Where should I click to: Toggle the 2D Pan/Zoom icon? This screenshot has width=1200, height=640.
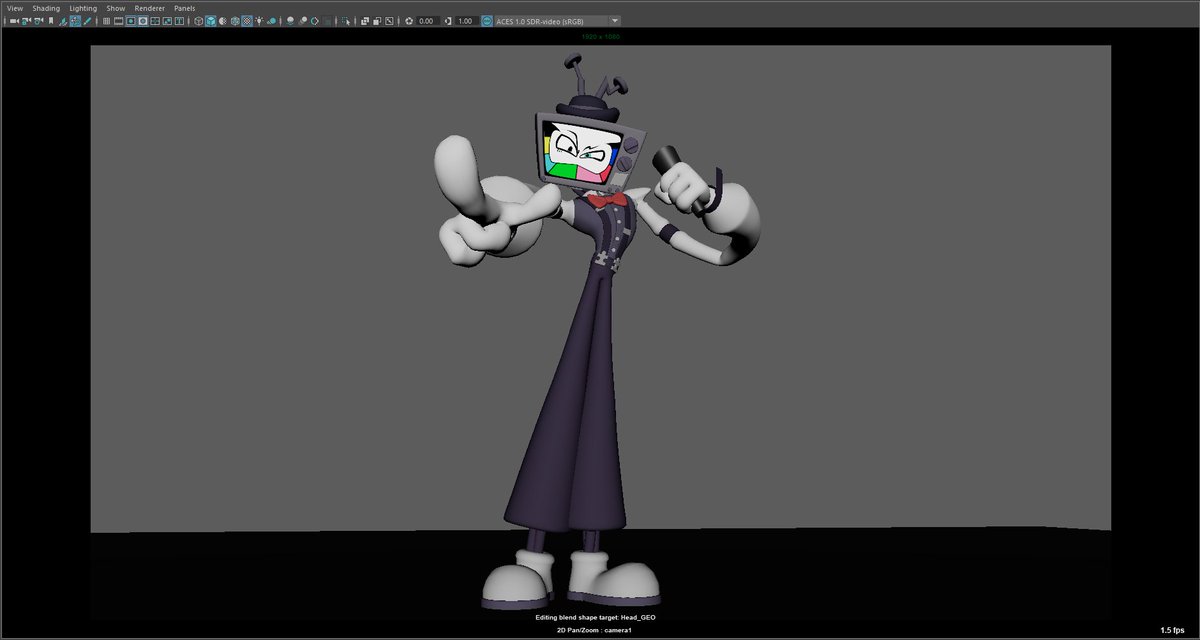[x=75, y=21]
